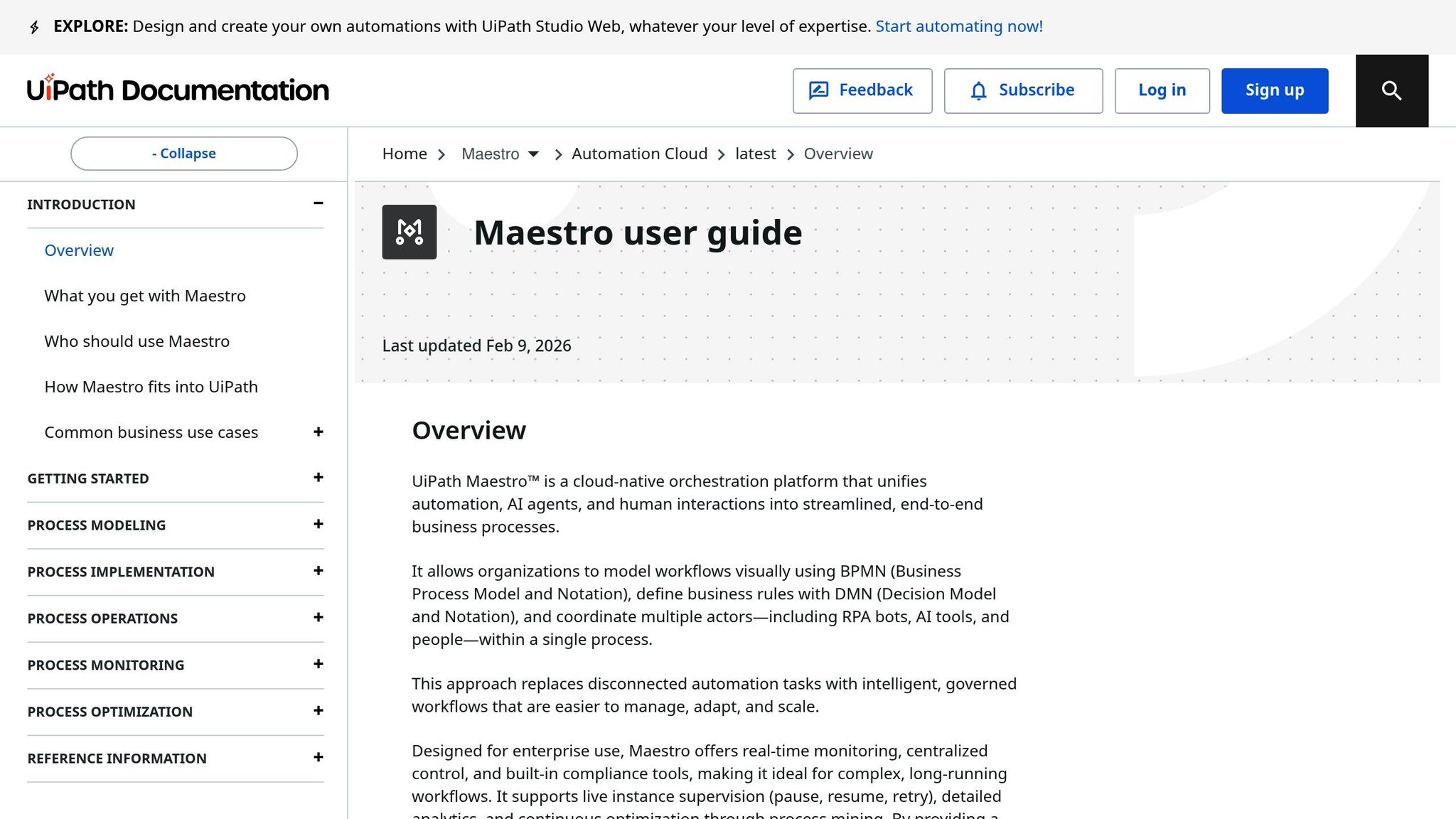The image size is (1456, 819).
Task: Open the site search
Action: 1391,90
